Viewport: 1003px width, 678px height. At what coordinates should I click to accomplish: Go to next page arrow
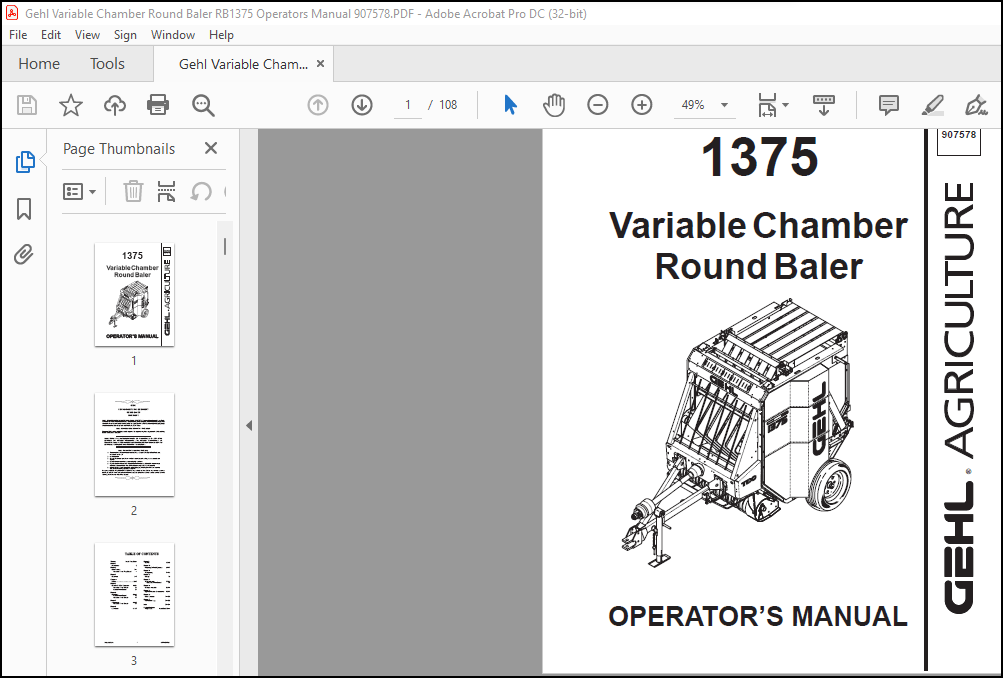[362, 105]
